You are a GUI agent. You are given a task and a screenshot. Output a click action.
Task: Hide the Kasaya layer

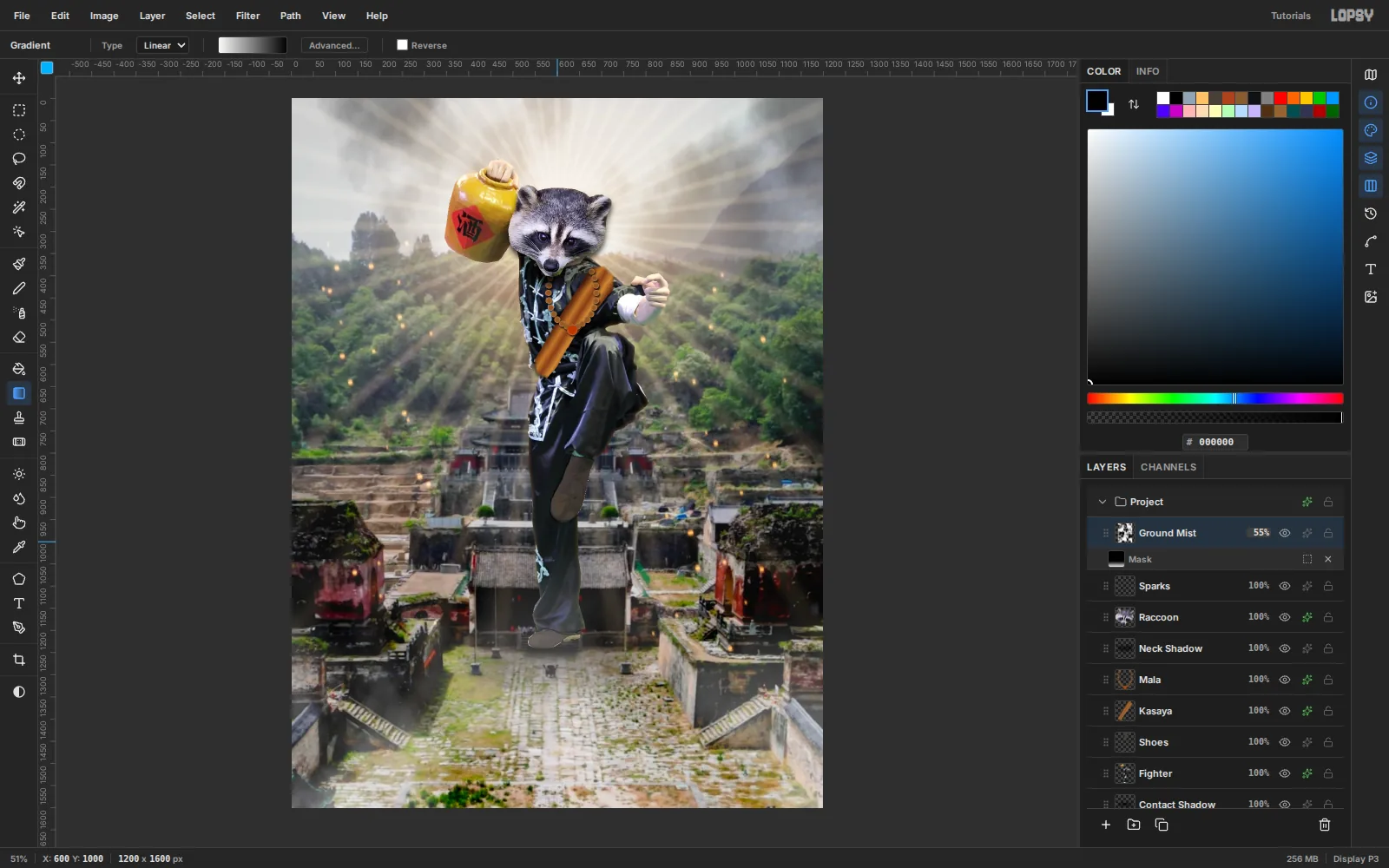pos(1285,711)
